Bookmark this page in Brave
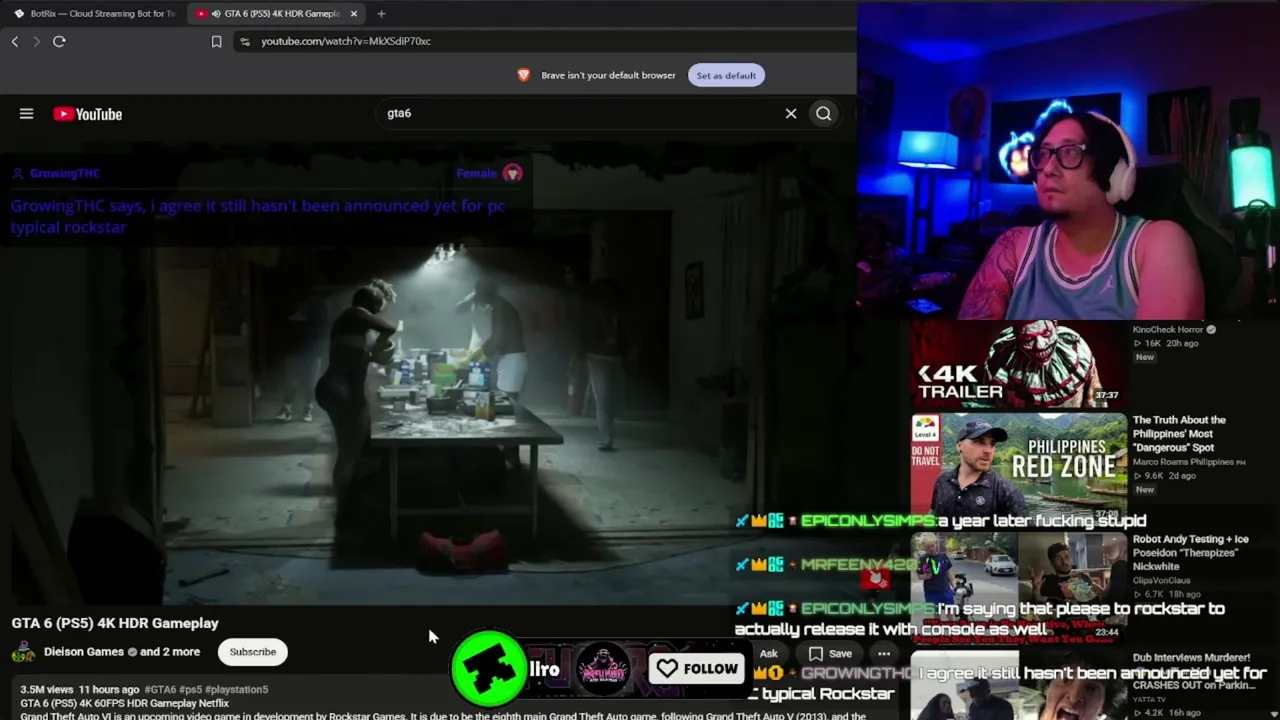 [216, 41]
